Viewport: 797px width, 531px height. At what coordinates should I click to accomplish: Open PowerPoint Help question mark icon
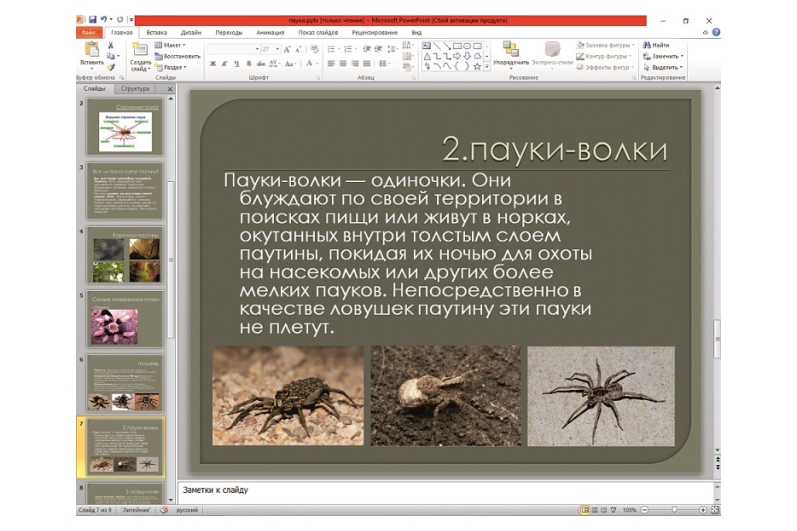pos(716,32)
